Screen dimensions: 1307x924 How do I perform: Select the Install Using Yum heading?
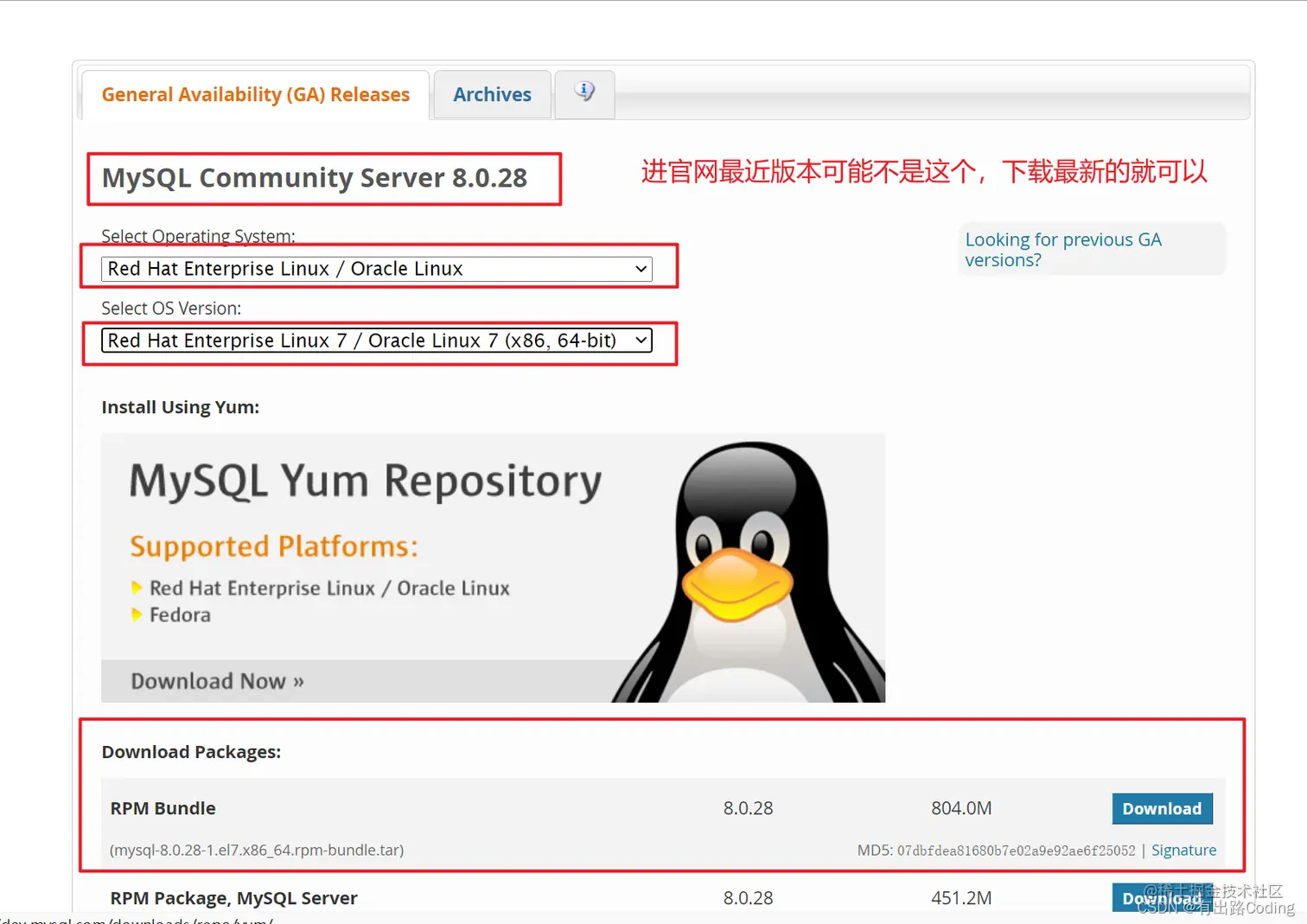[180, 407]
